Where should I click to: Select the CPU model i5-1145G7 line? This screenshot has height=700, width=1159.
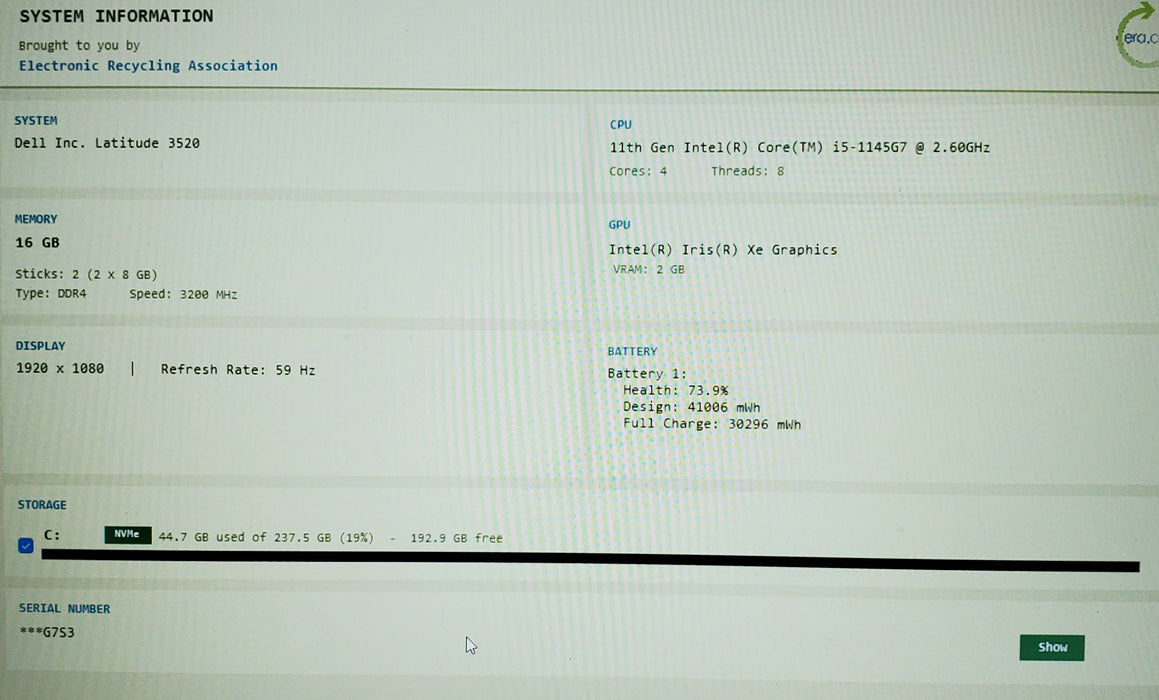pos(799,147)
